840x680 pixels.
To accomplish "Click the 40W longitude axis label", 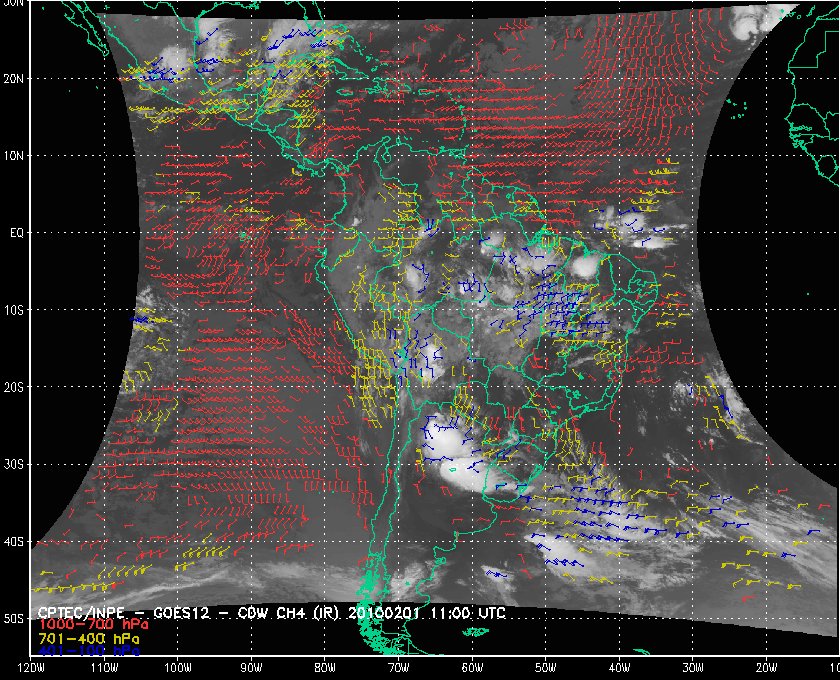I will pyautogui.click(x=618, y=667).
